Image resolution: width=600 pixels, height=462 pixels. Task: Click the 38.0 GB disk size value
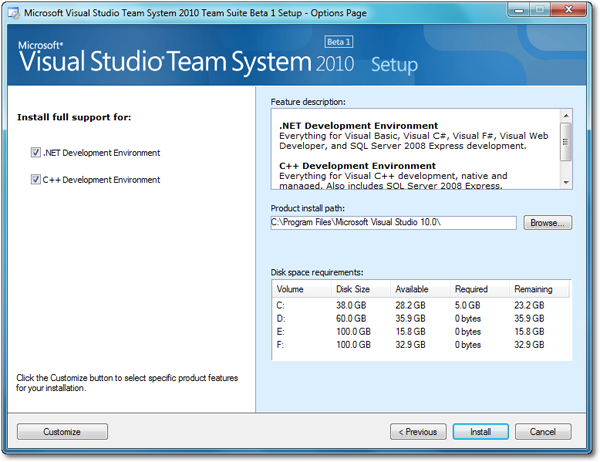click(x=351, y=305)
